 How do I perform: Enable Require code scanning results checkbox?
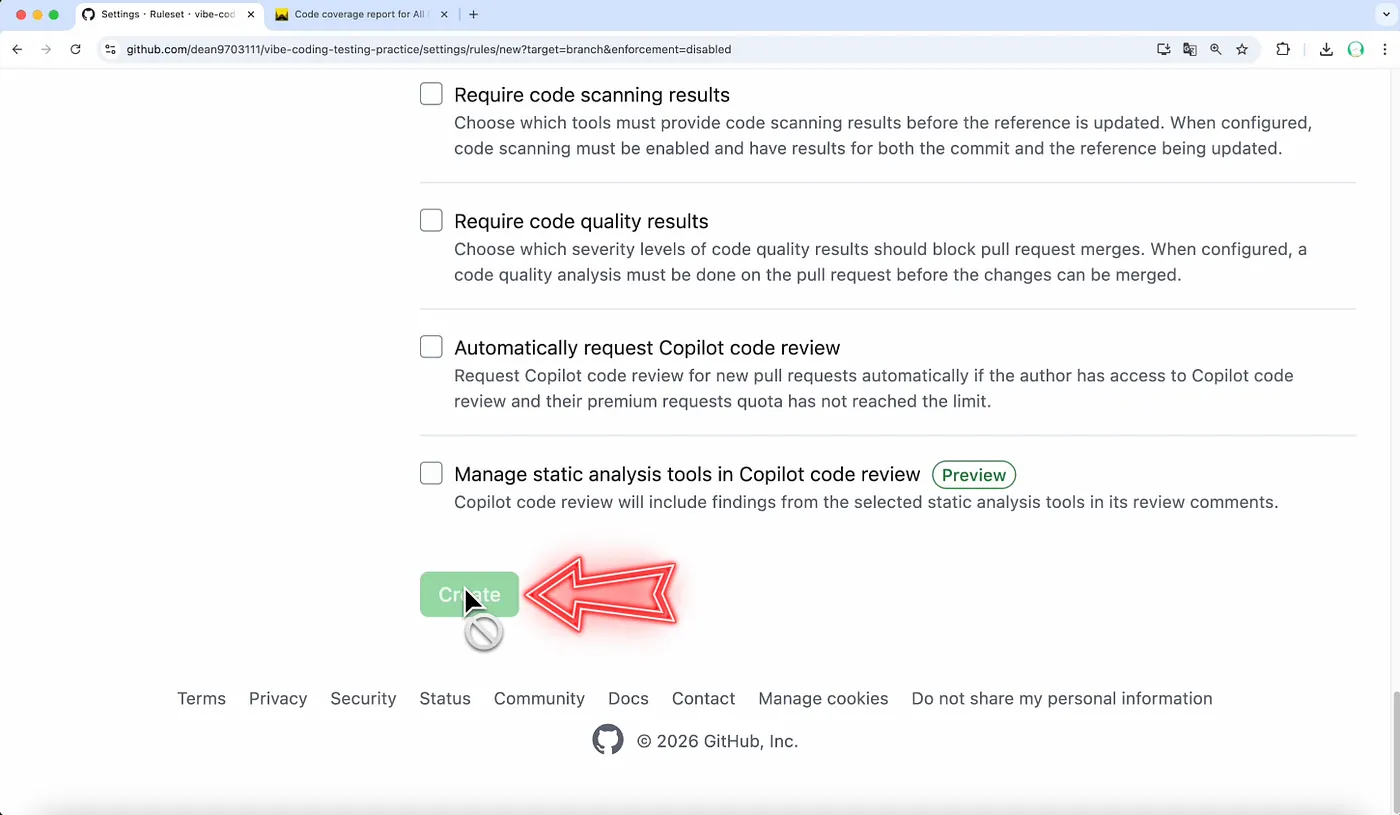[431, 94]
